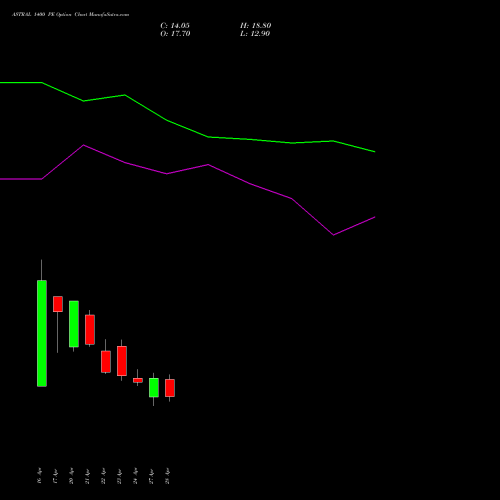The height and width of the screenshot is (500, 500).
Task: Click the 16 Apr date label
Action: [39, 476]
